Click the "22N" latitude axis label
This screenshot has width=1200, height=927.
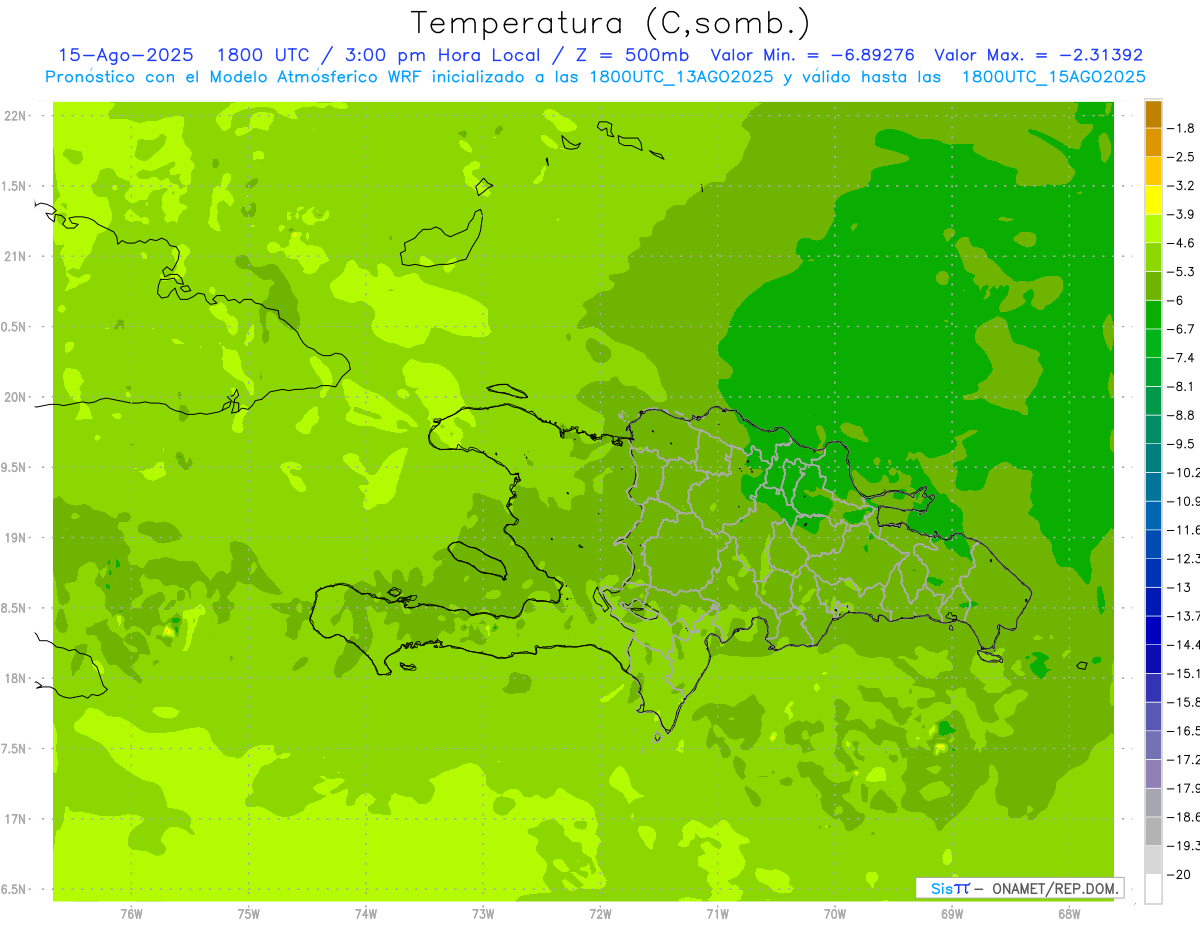[x=16, y=116]
